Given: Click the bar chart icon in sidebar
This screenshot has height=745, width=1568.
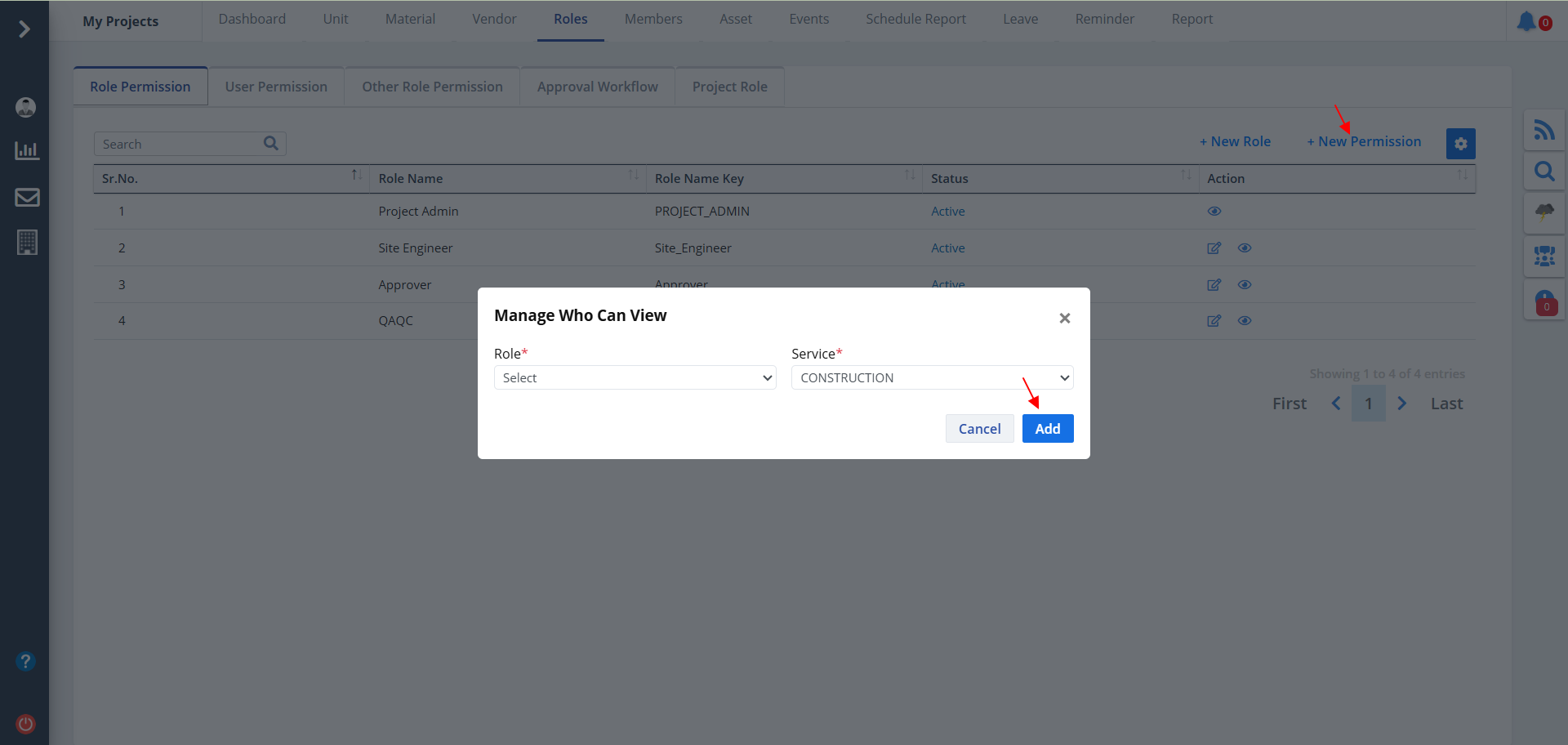Looking at the screenshot, I should 27,151.
